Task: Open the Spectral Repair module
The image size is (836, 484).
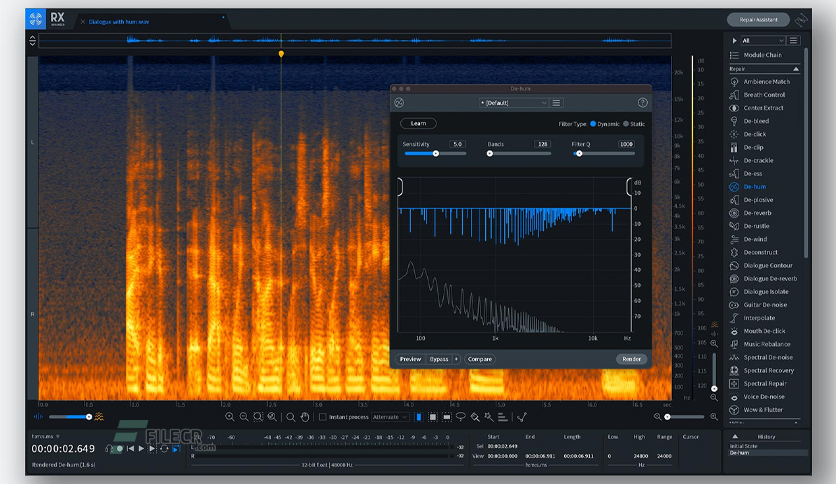Action: click(x=758, y=383)
